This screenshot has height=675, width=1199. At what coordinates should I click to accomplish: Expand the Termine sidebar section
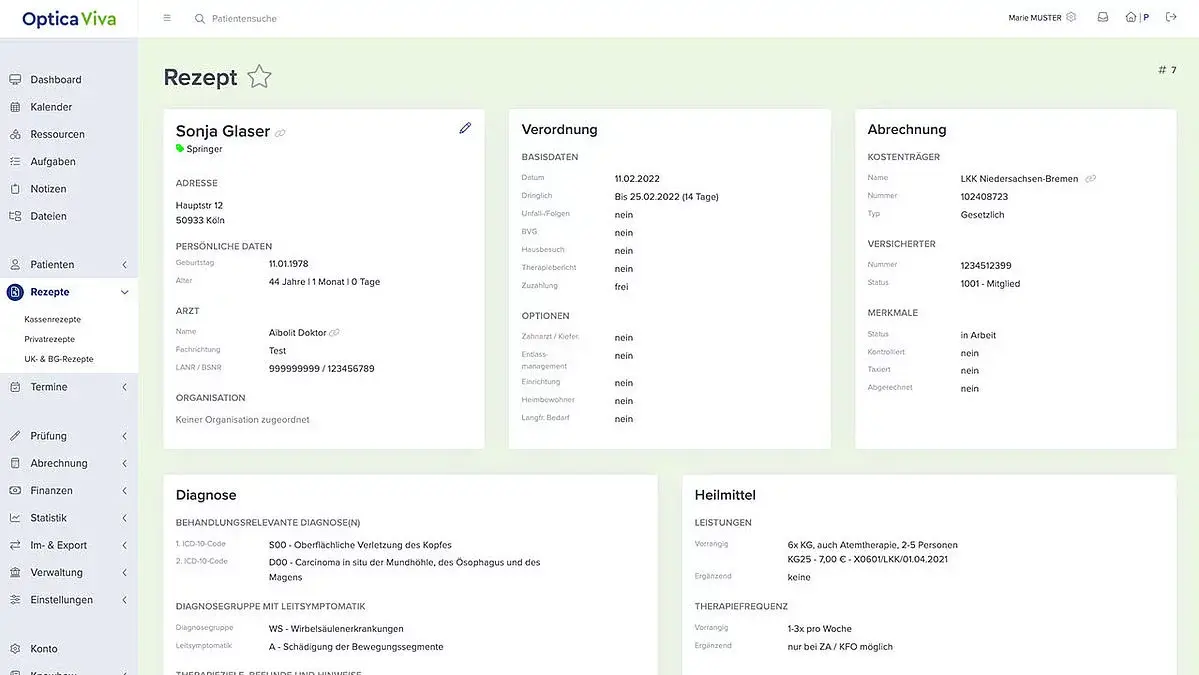[125, 387]
